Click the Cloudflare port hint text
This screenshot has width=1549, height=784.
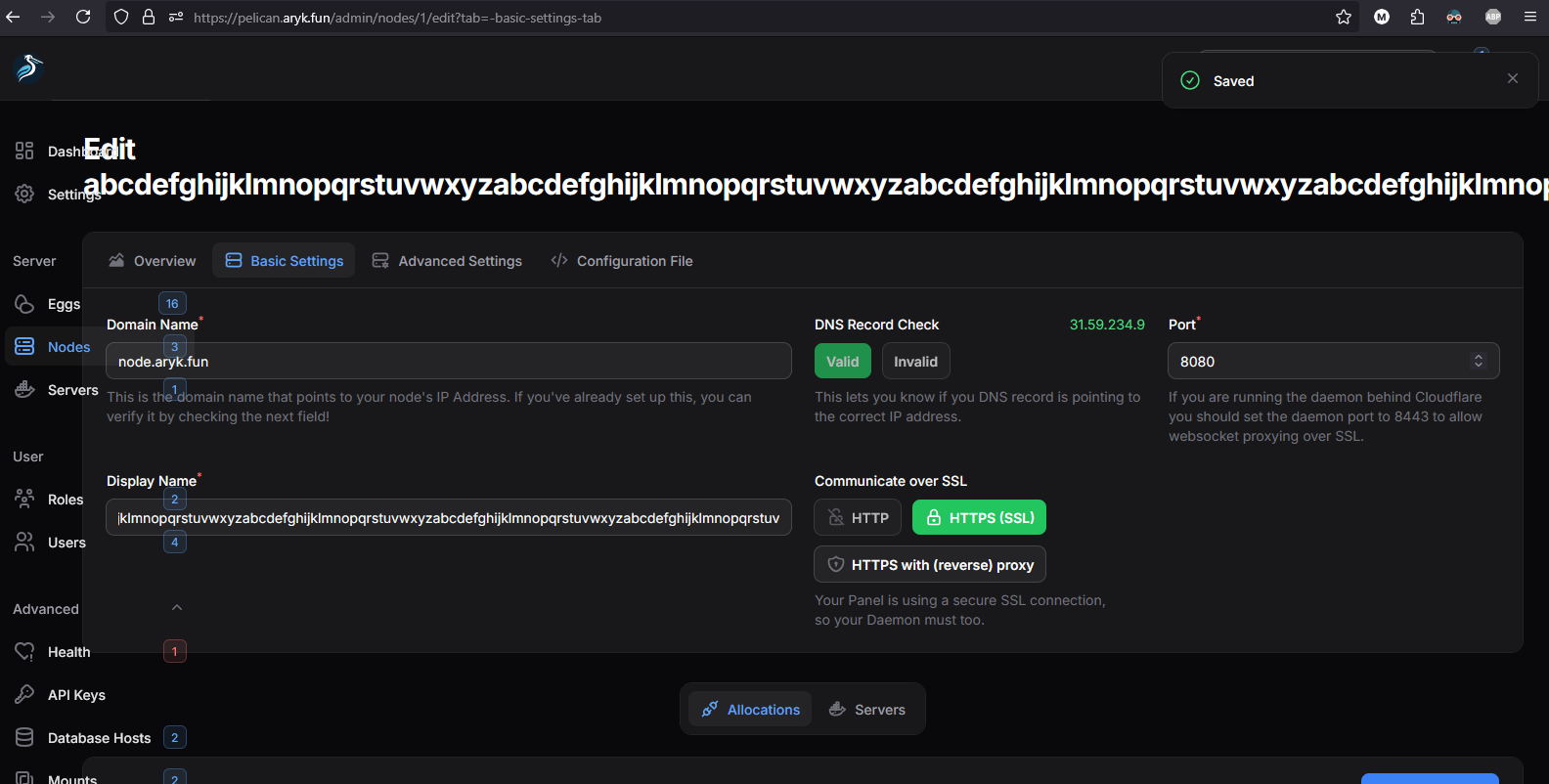pos(1325,416)
